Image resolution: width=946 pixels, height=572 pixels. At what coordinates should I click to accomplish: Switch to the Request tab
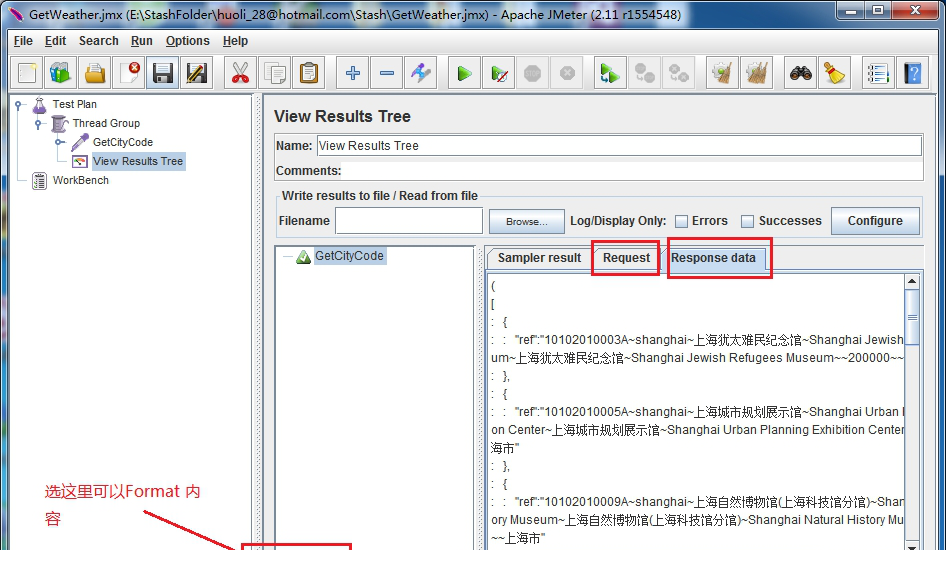(626, 258)
